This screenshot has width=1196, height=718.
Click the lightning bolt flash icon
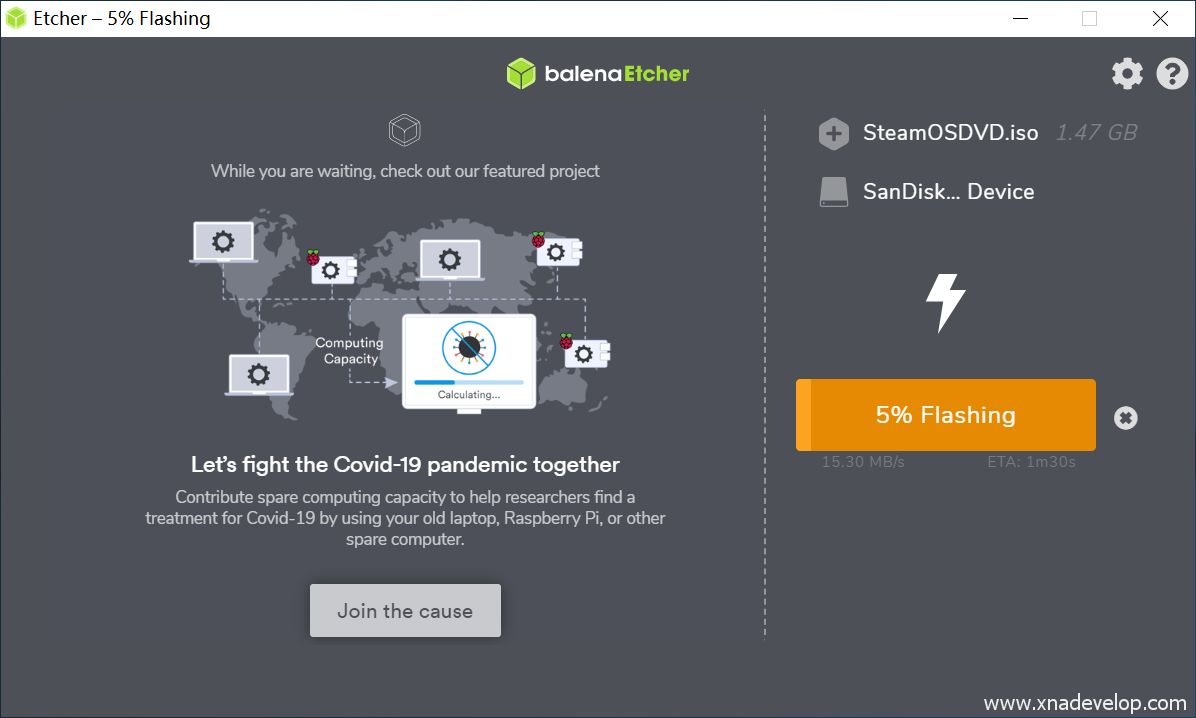tap(946, 303)
